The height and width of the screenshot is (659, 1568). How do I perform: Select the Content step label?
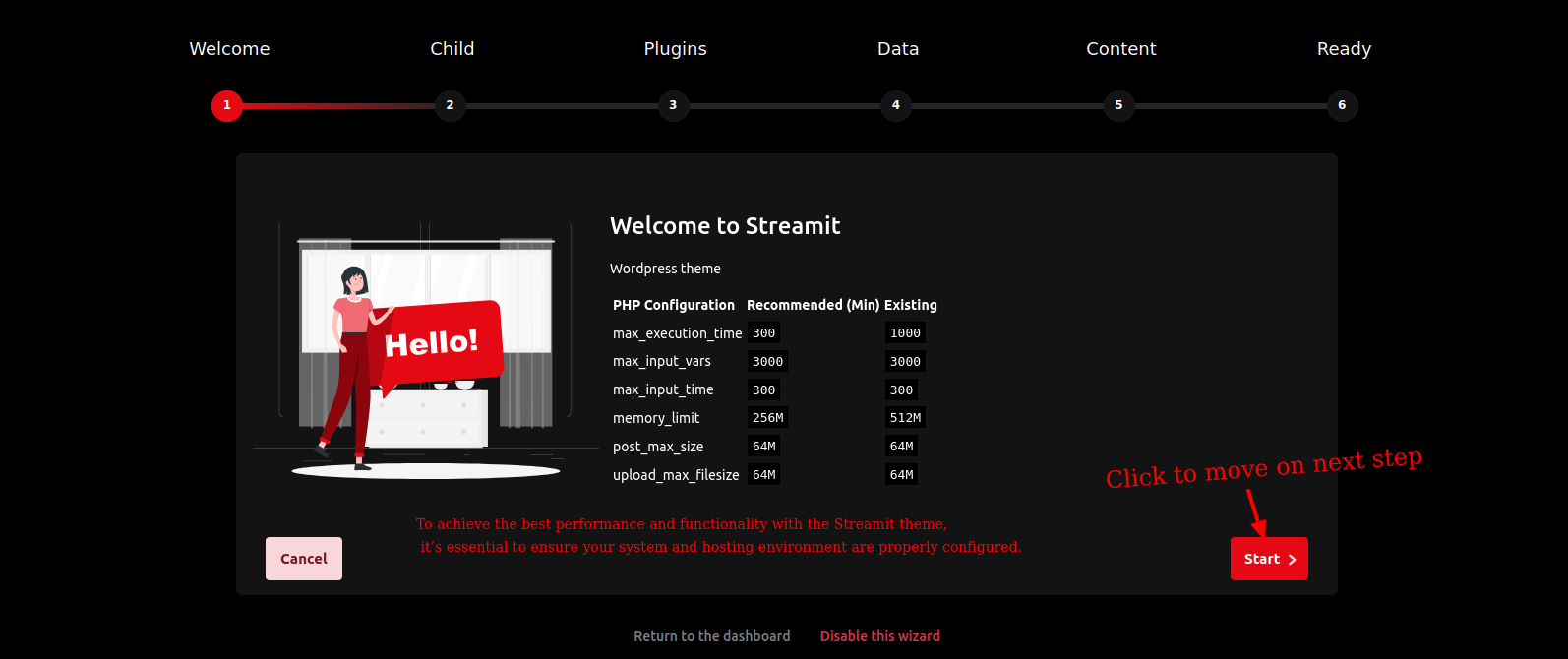point(1121,49)
